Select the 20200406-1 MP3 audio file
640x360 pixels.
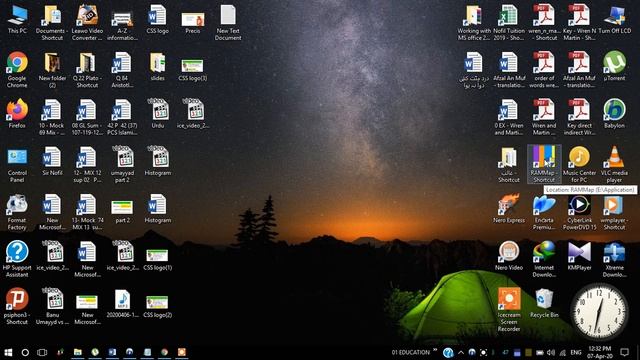[x=122, y=303]
